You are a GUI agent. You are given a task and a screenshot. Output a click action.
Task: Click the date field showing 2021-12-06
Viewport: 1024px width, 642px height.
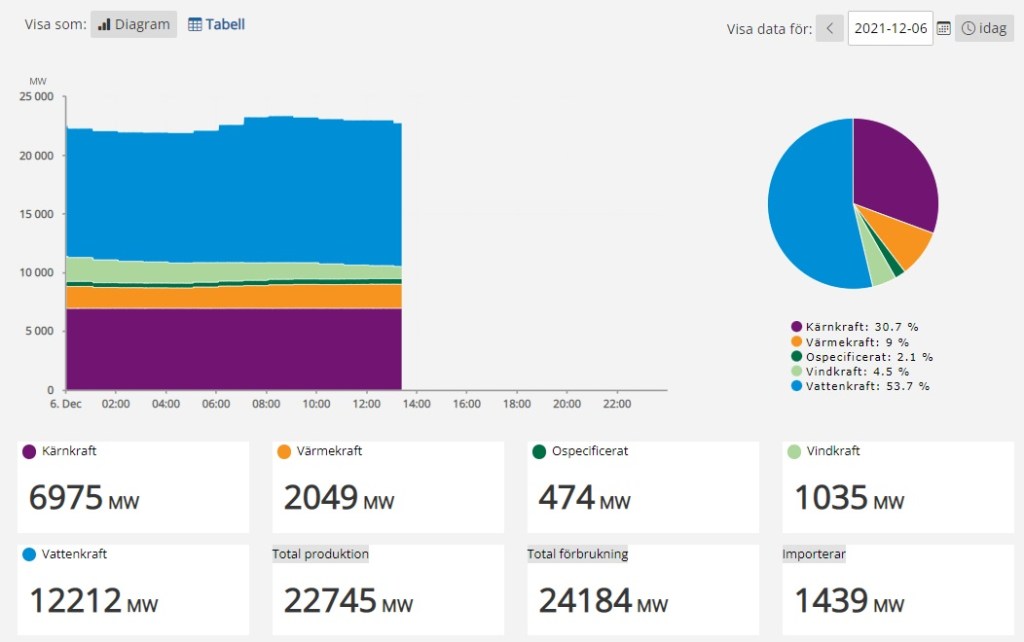(890, 28)
